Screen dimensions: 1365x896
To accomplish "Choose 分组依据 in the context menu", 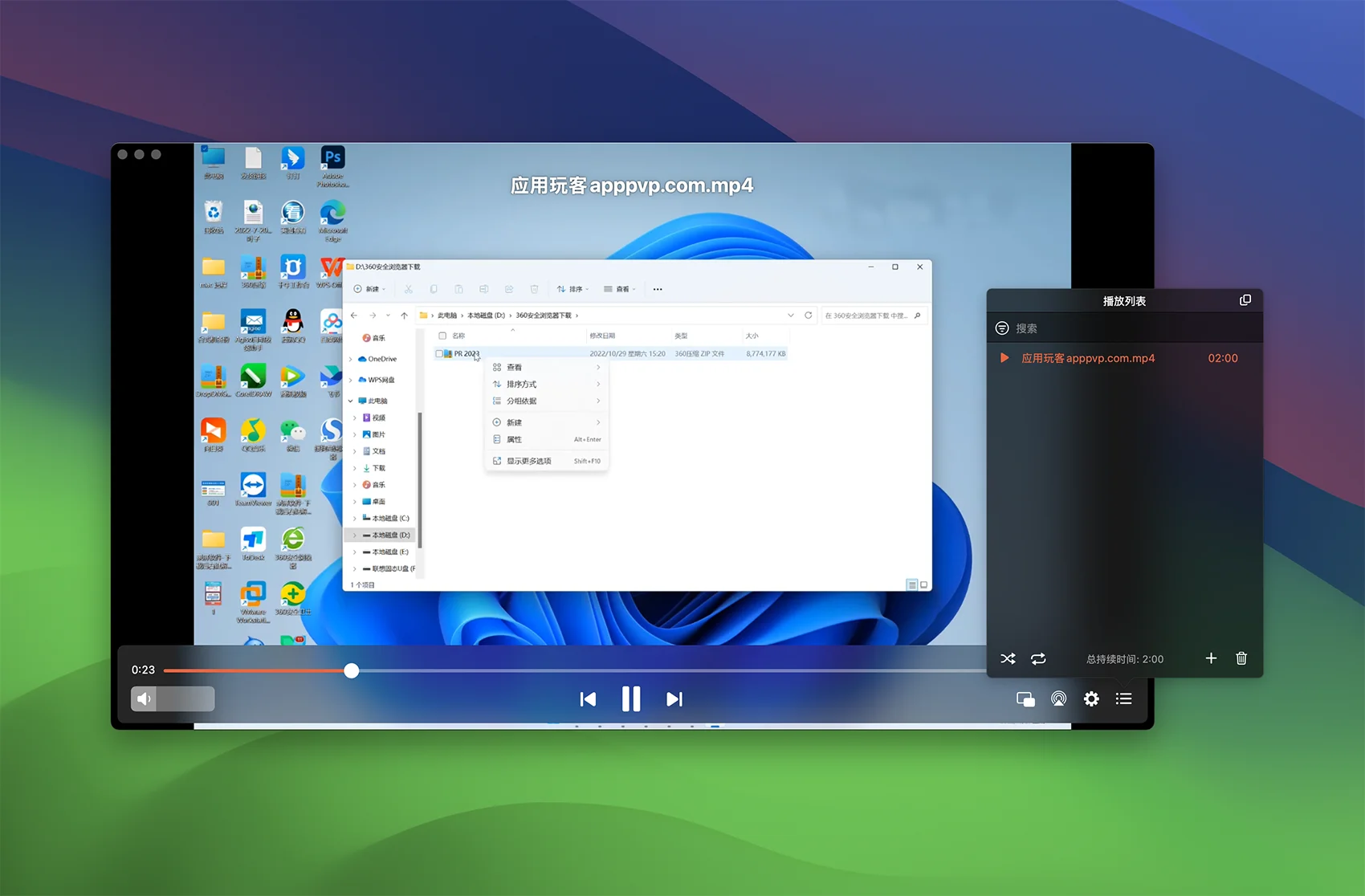I will [546, 401].
